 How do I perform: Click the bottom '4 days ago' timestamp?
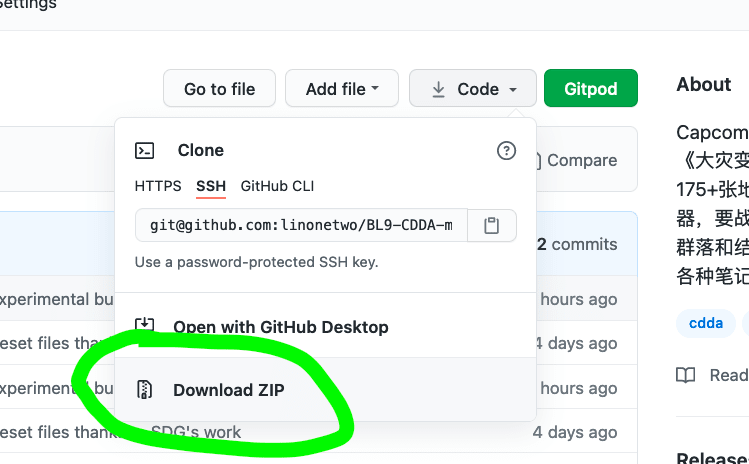pos(575,432)
